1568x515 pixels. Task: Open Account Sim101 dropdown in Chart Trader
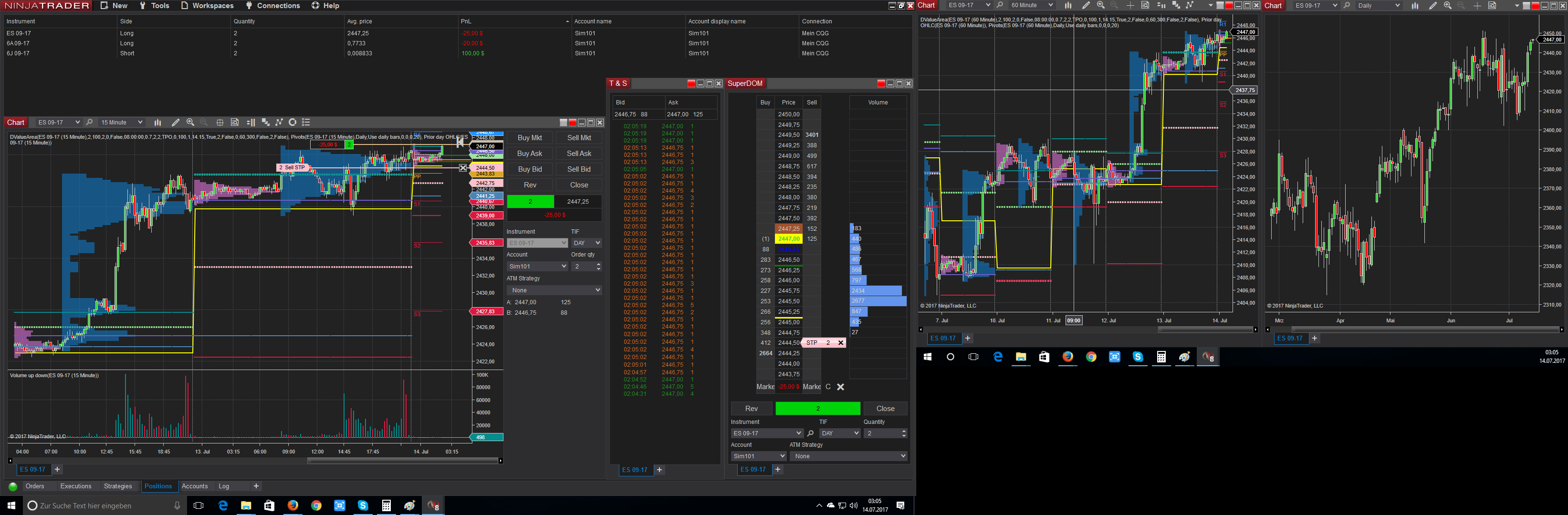tap(537, 266)
